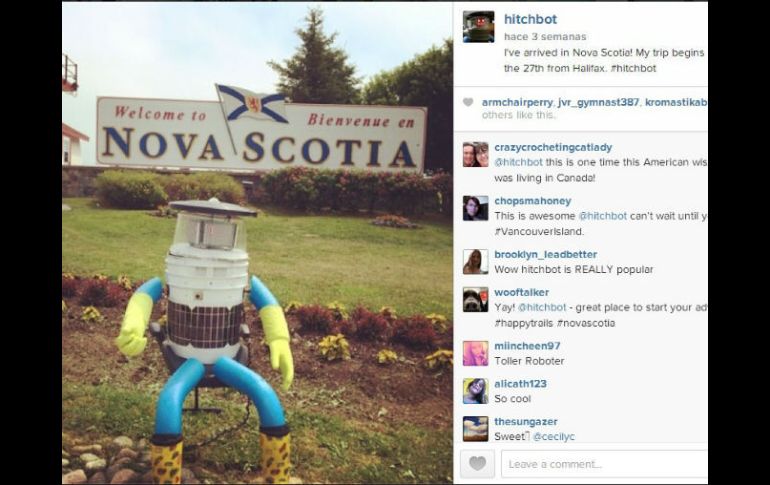The height and width of the screenshot is (485, 770).
Task: Open the armchairperry liker link
Action: [517, 102]
